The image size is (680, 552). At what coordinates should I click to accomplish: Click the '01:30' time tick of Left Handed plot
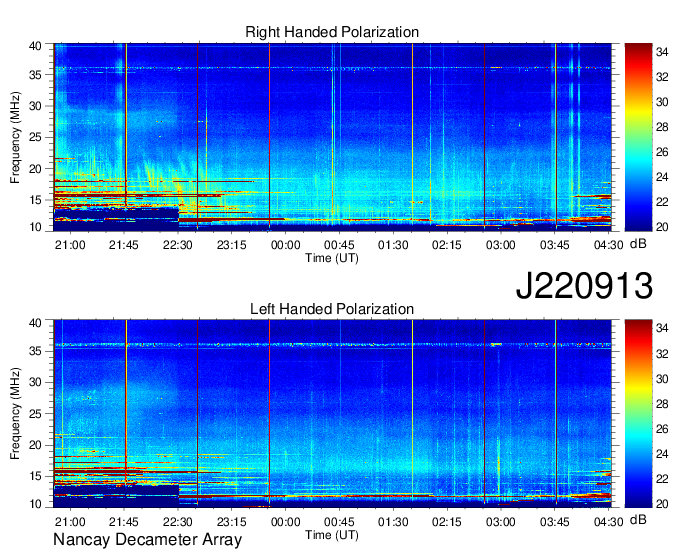[393, 522]
